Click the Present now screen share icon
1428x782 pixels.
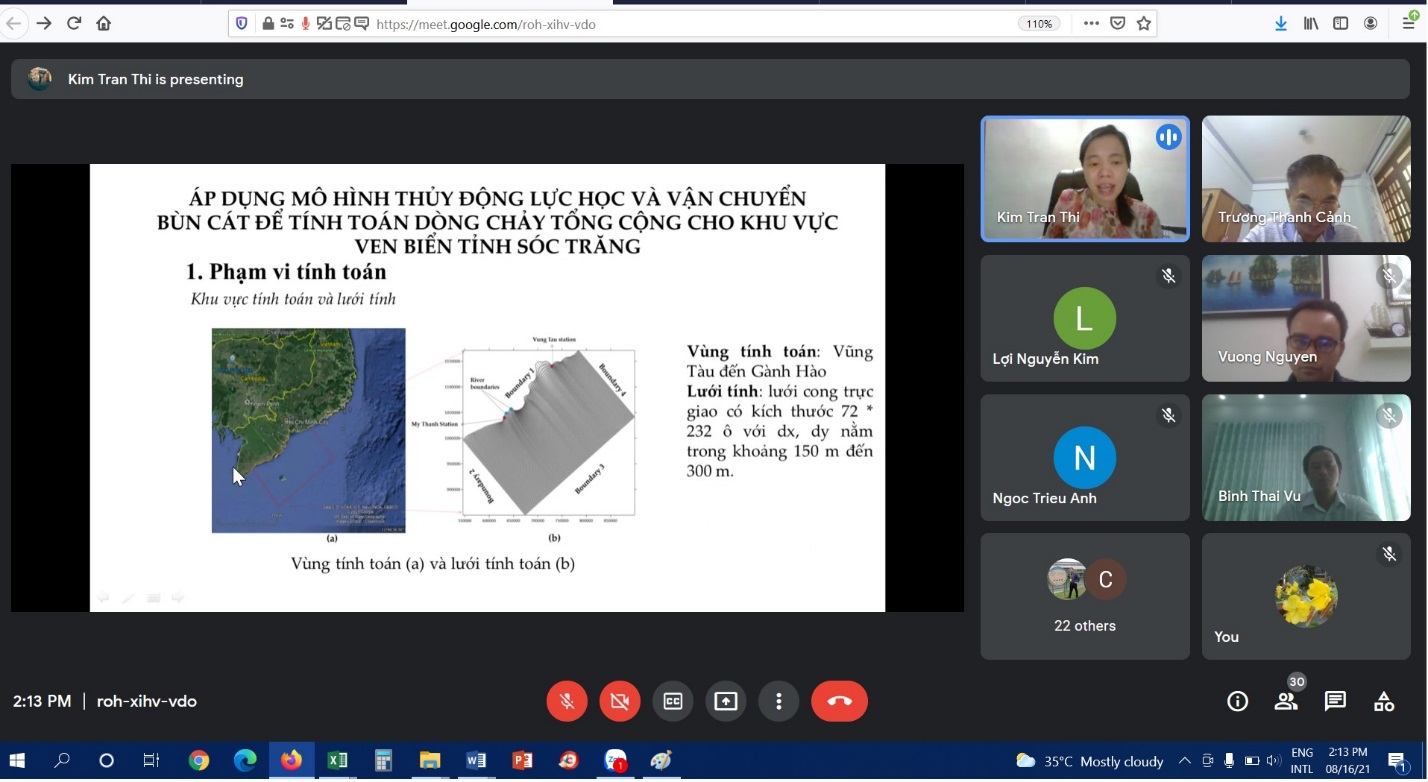pos(726,702)
